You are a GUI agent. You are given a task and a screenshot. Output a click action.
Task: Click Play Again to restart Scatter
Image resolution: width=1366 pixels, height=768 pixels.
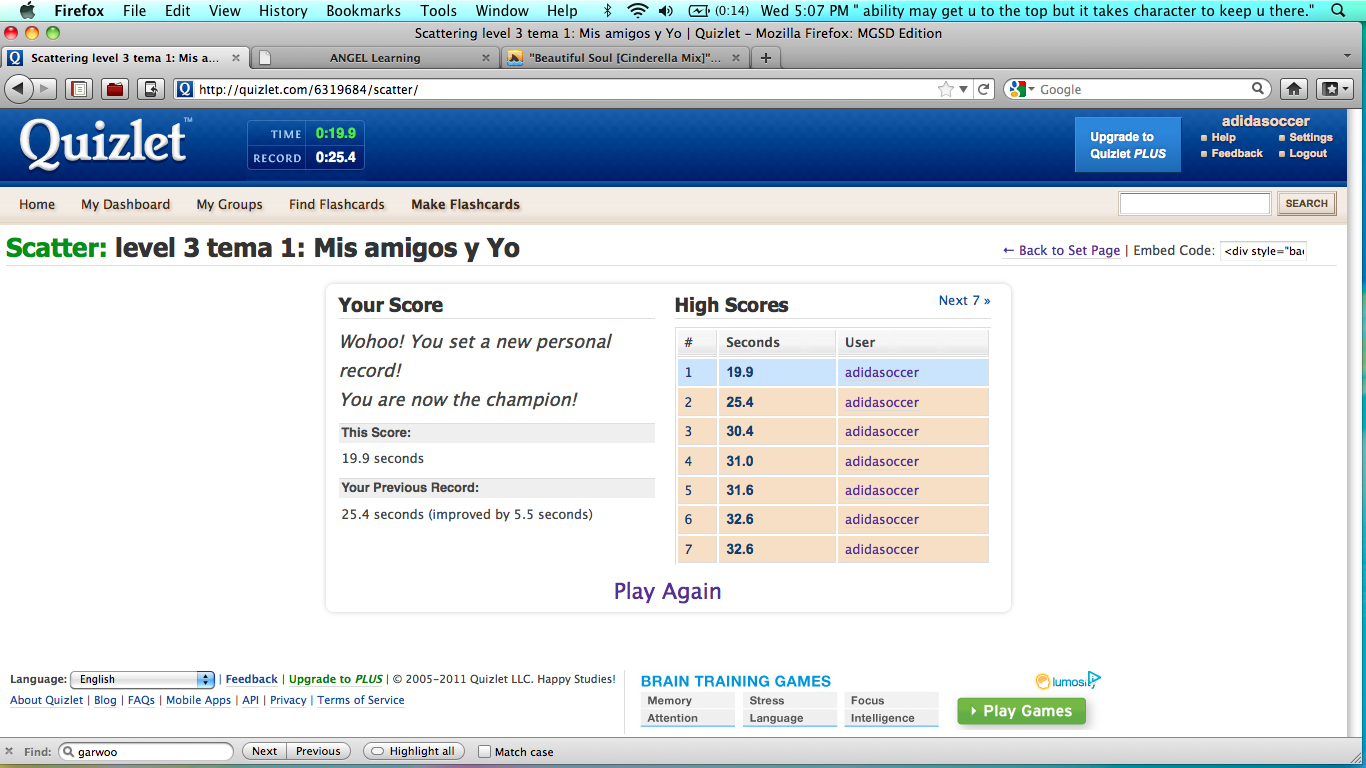pos(667,591)
